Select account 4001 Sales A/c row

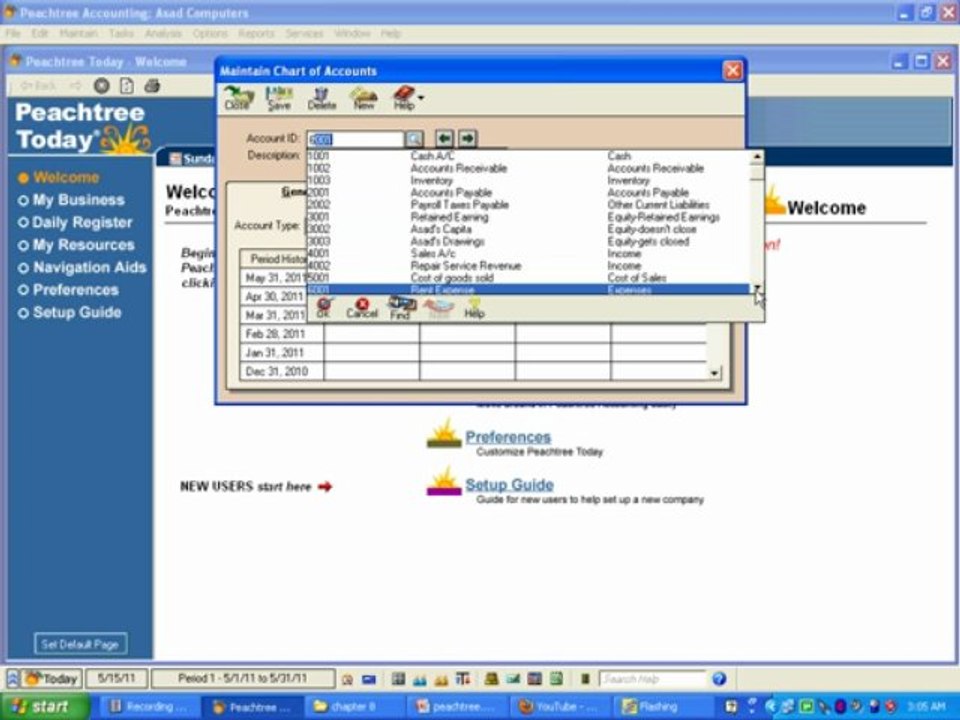(528, 253)
